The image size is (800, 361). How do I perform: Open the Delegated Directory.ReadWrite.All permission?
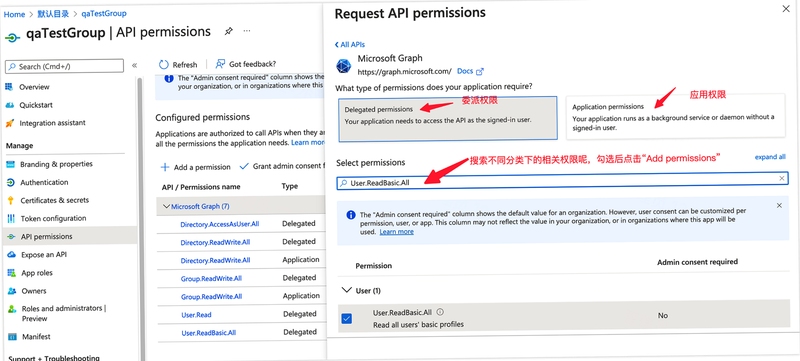tap(215, 243)
